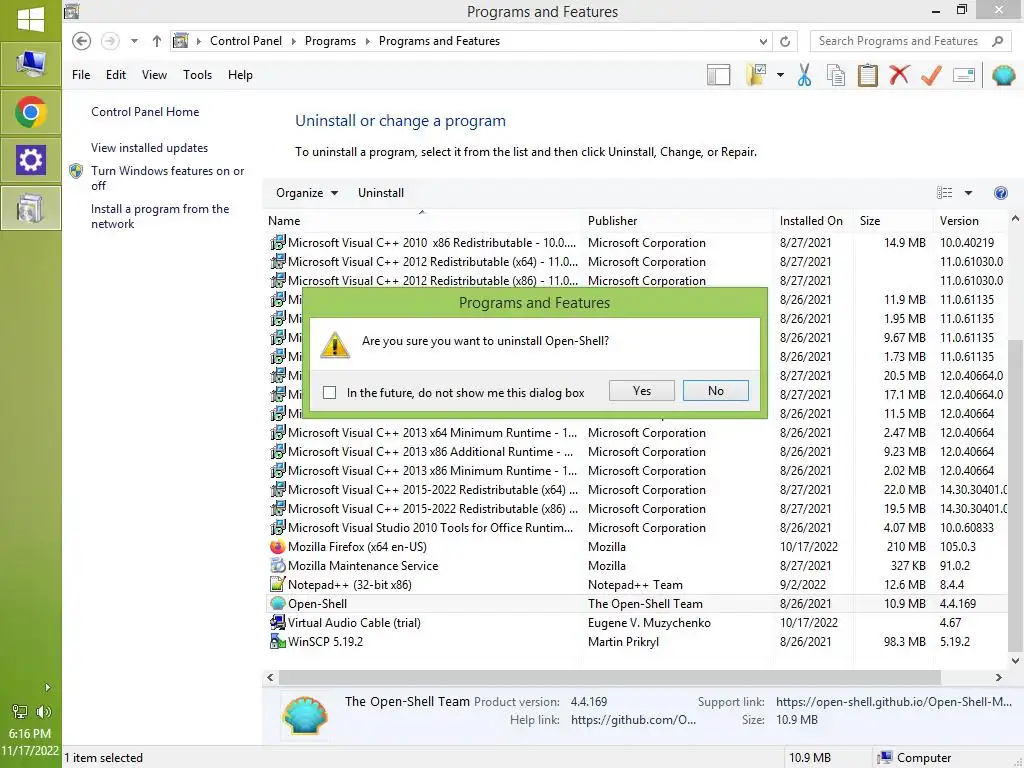Screen dimensions: 1024x768
Task: Sort by the Size column header
Action: point(893,221)
